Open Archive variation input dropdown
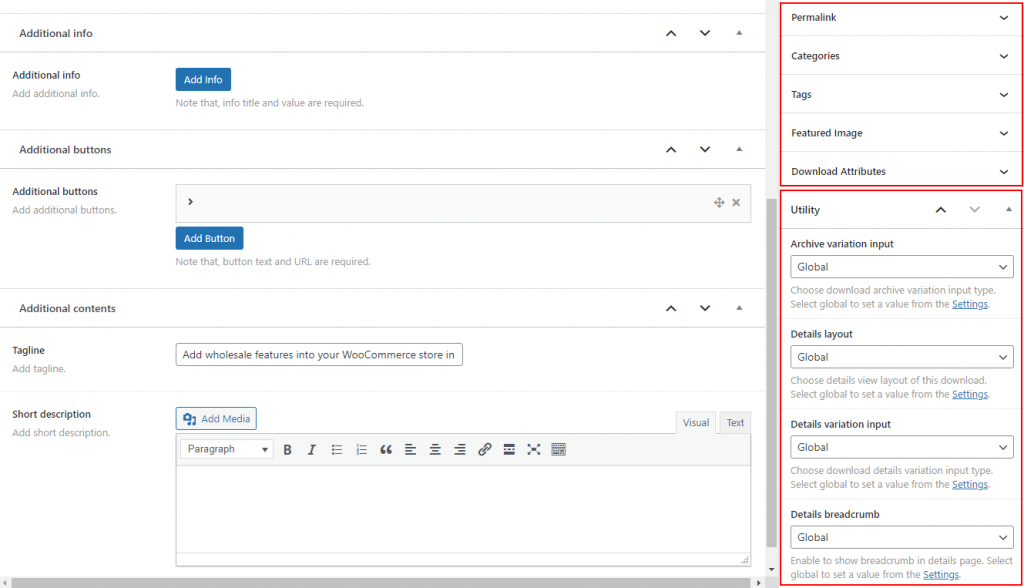 click(x=902, y=267)
